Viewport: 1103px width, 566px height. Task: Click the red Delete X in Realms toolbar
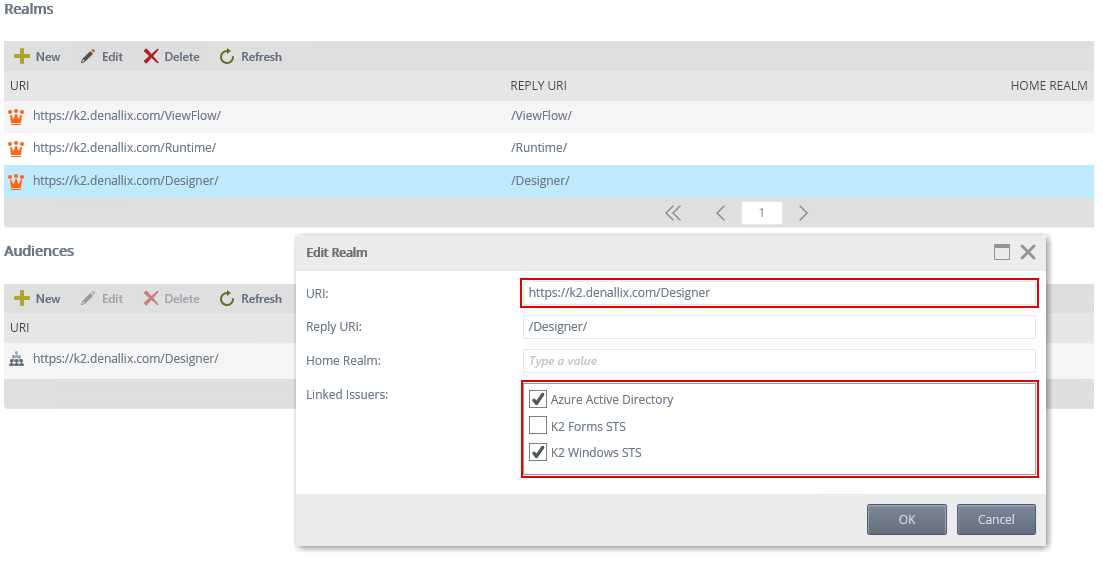[151, 57]
